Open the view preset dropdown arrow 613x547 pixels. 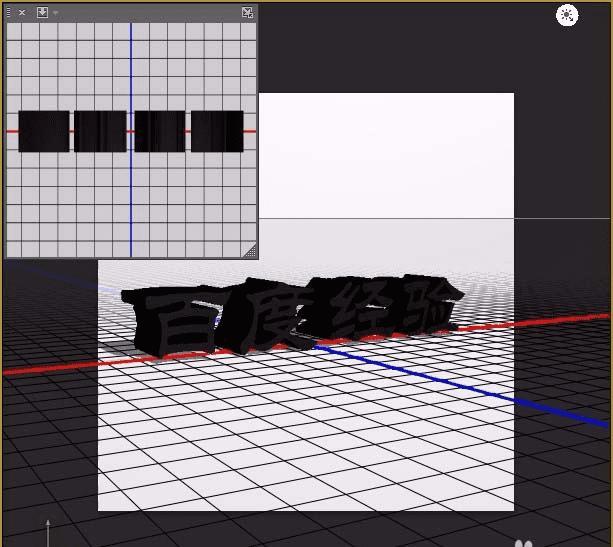click(x=56, y=13)
